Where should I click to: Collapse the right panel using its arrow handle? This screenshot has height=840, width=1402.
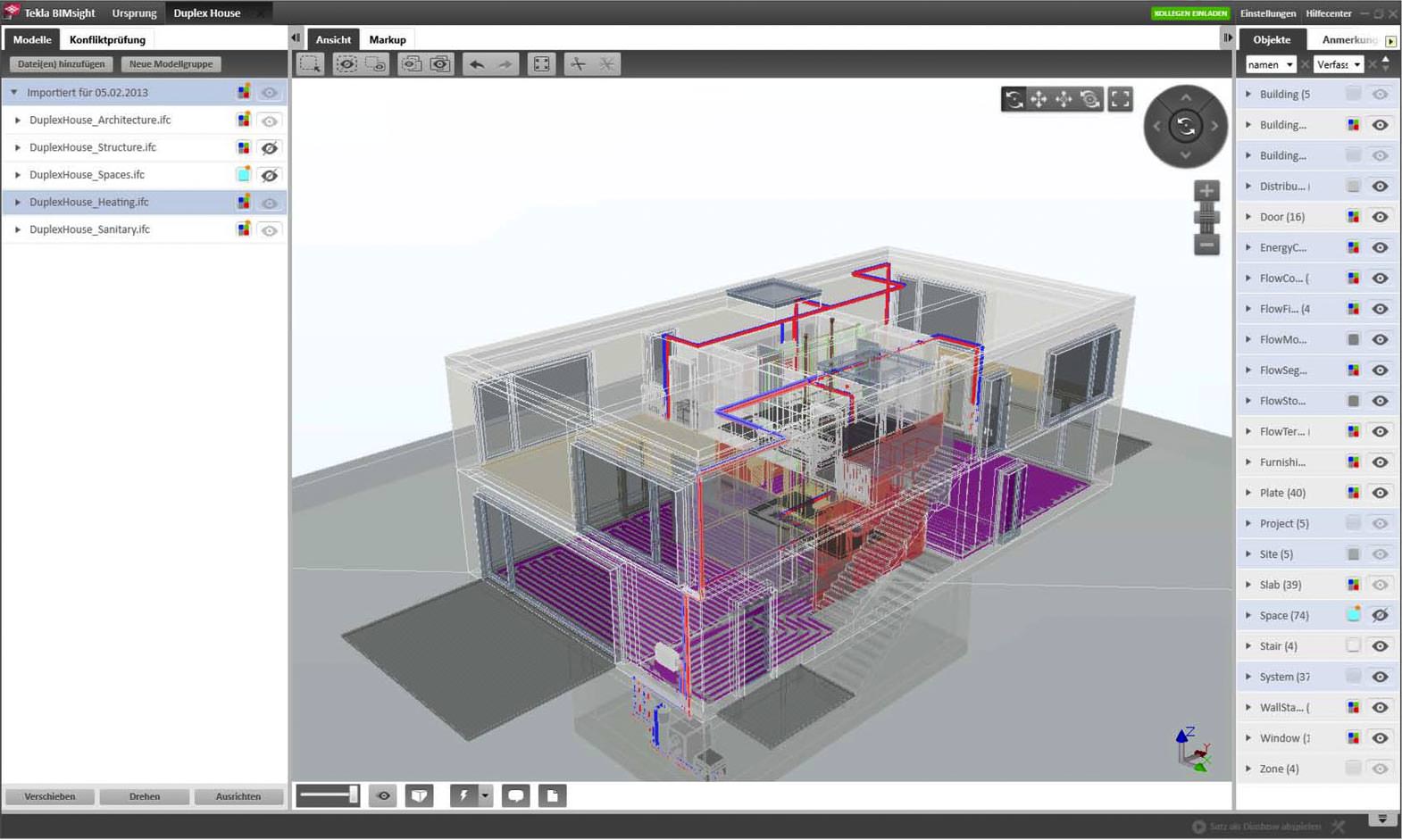pos(1228,38)
